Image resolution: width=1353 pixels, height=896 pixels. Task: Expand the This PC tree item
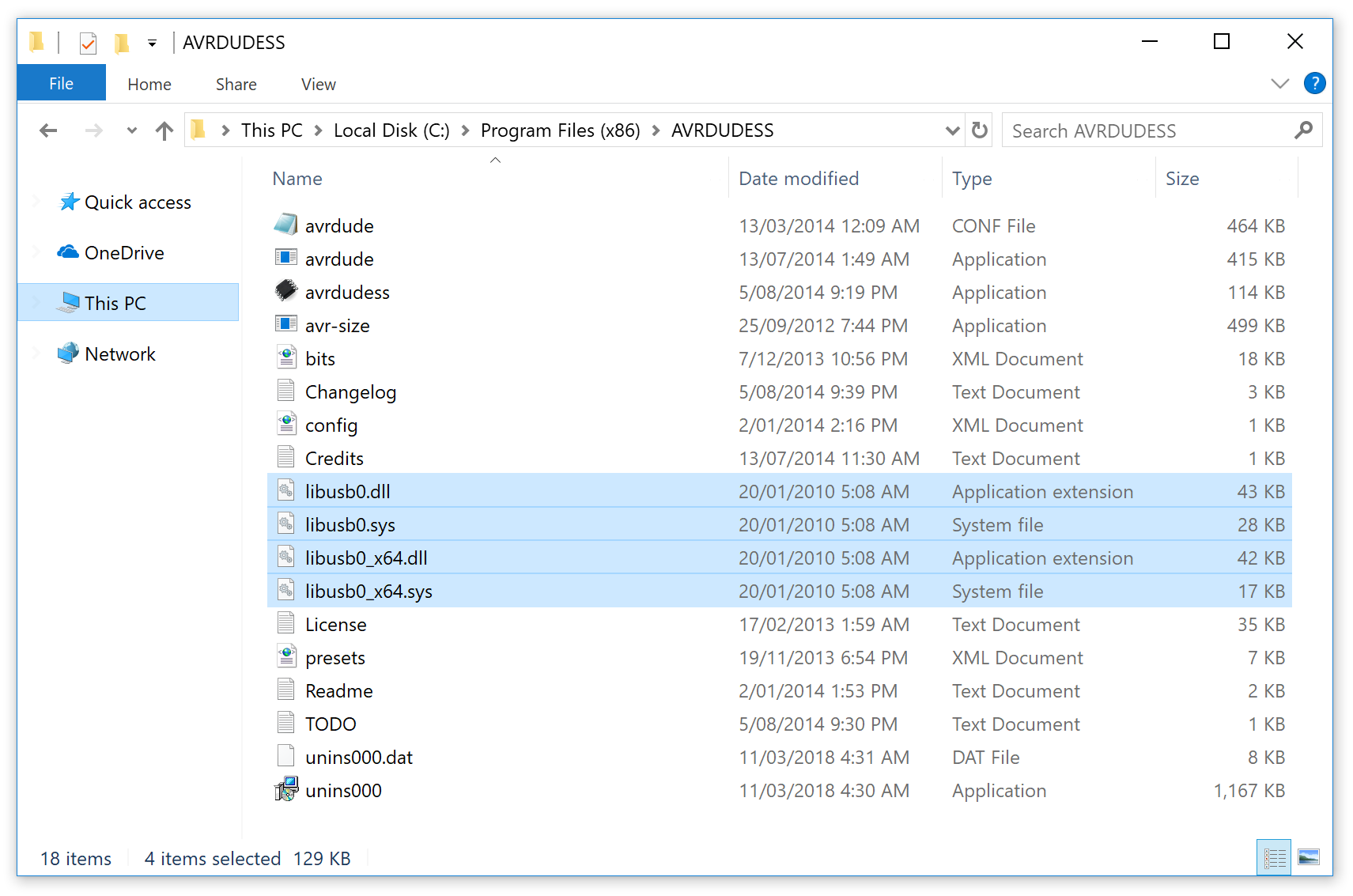click(x=36, y=302)
